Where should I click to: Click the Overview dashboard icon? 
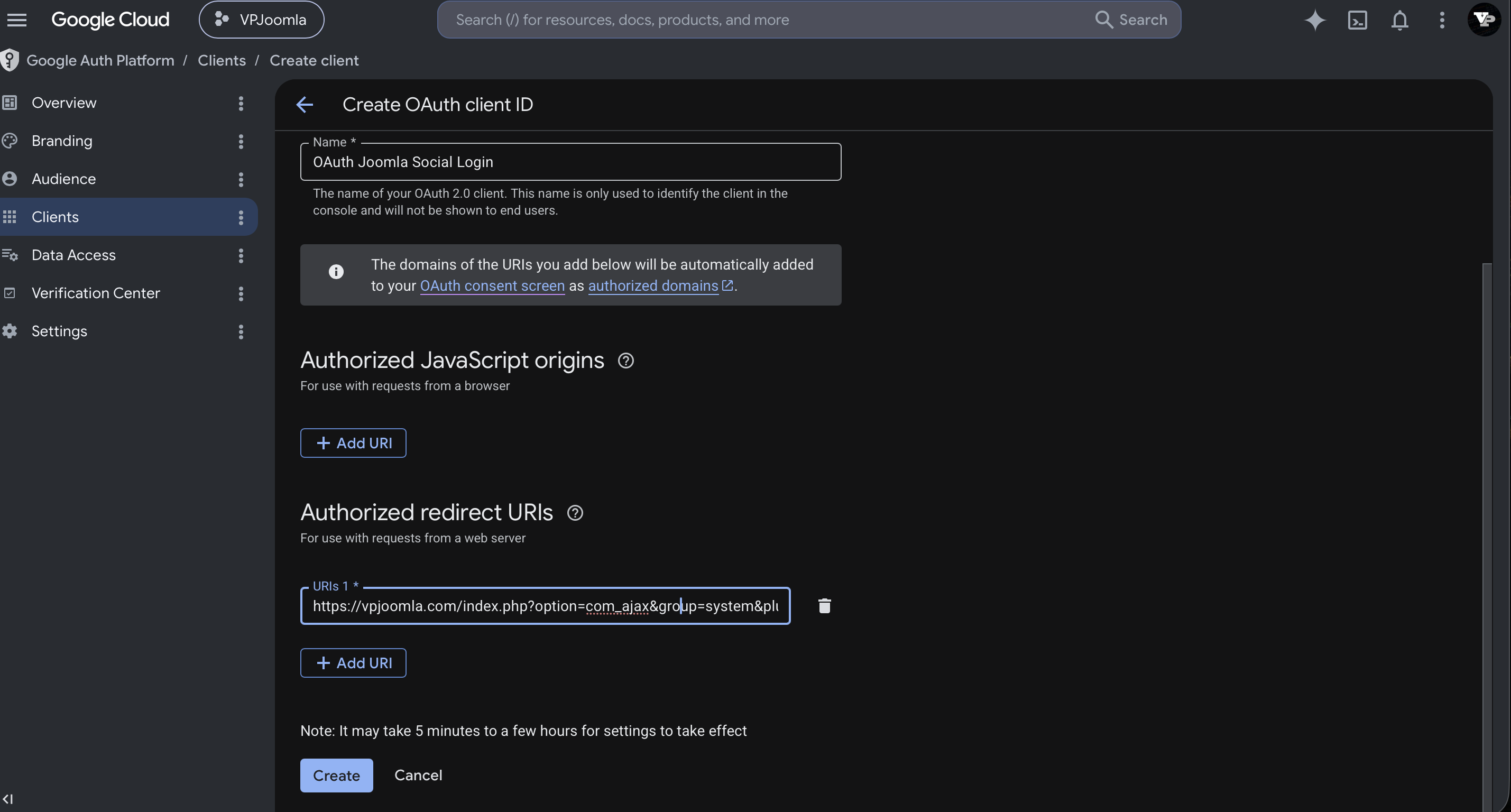[10, 103]
